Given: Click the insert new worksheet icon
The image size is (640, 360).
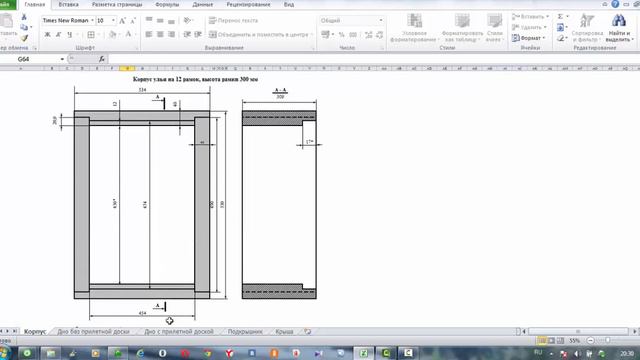Looking at the screenshot, I should (308, 331).
